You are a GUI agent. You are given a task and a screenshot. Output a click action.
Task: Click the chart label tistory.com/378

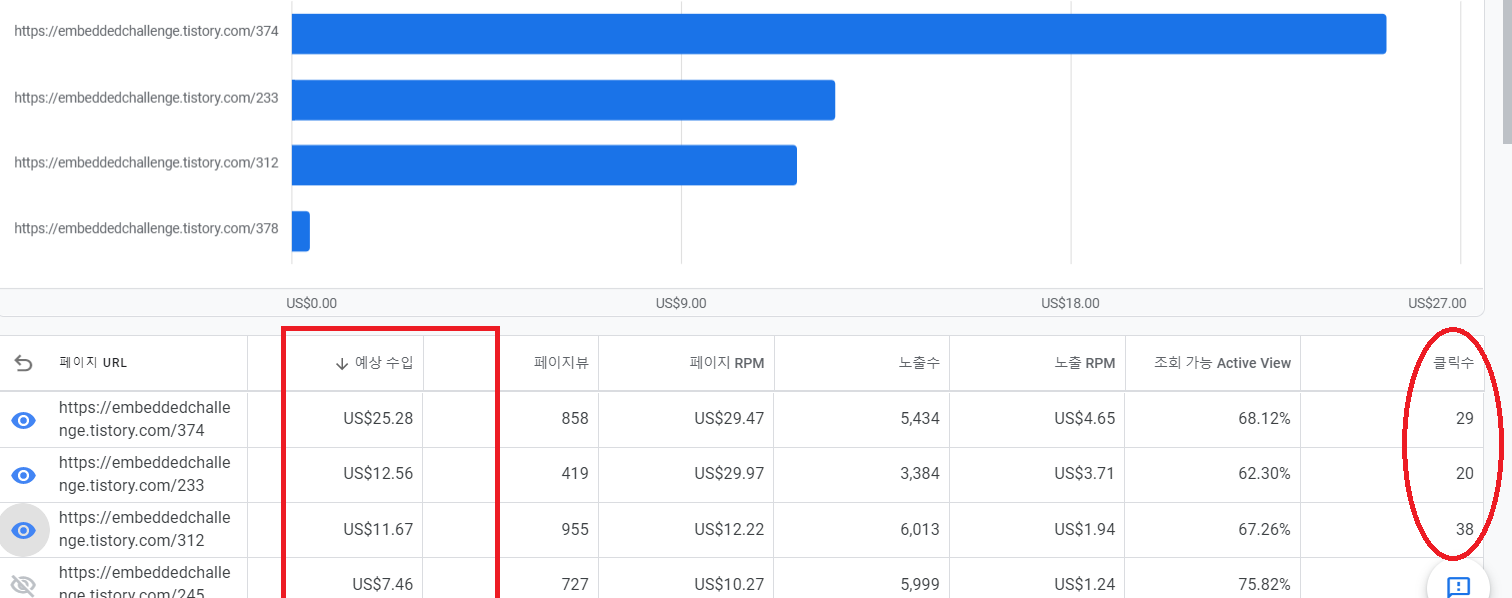[x=146, y=229]
